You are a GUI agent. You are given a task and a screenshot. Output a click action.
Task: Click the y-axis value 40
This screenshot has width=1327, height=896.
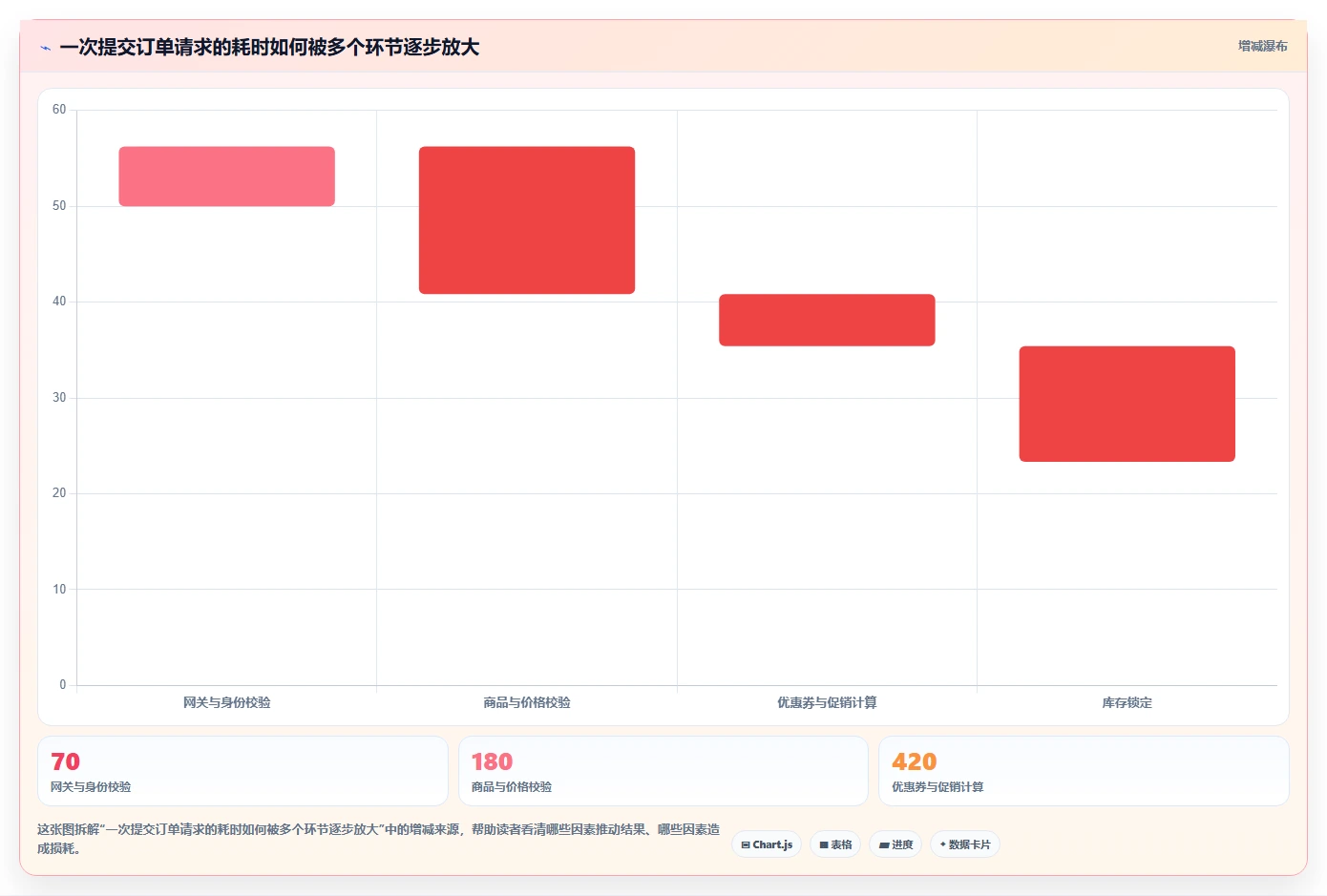59,302
